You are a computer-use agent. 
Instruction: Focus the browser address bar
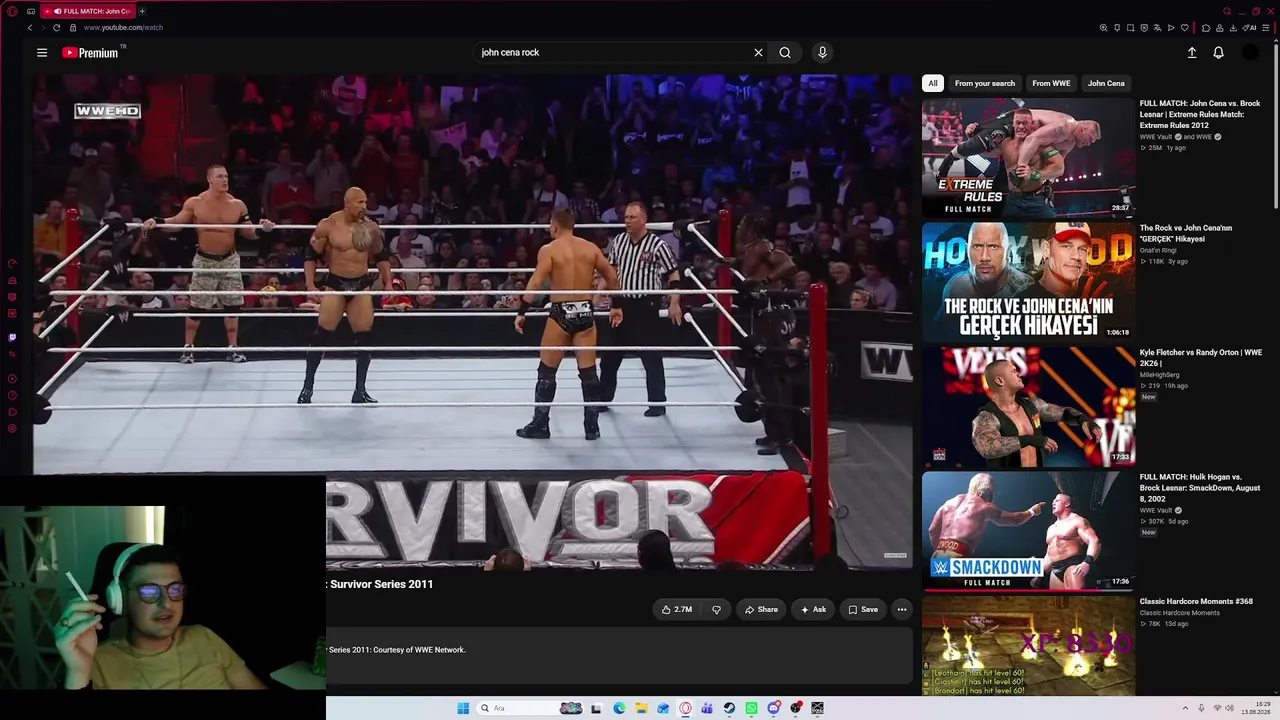[x=580, y=28]
